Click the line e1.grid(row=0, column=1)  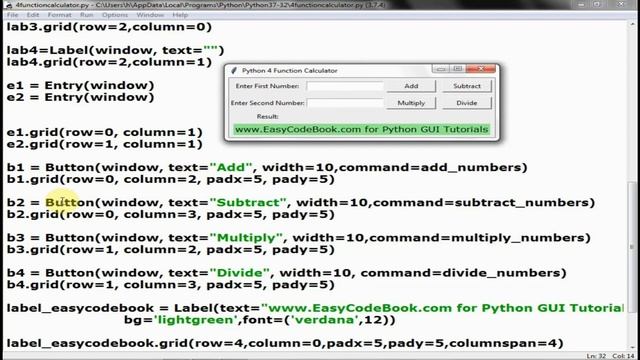click(104, 132)
